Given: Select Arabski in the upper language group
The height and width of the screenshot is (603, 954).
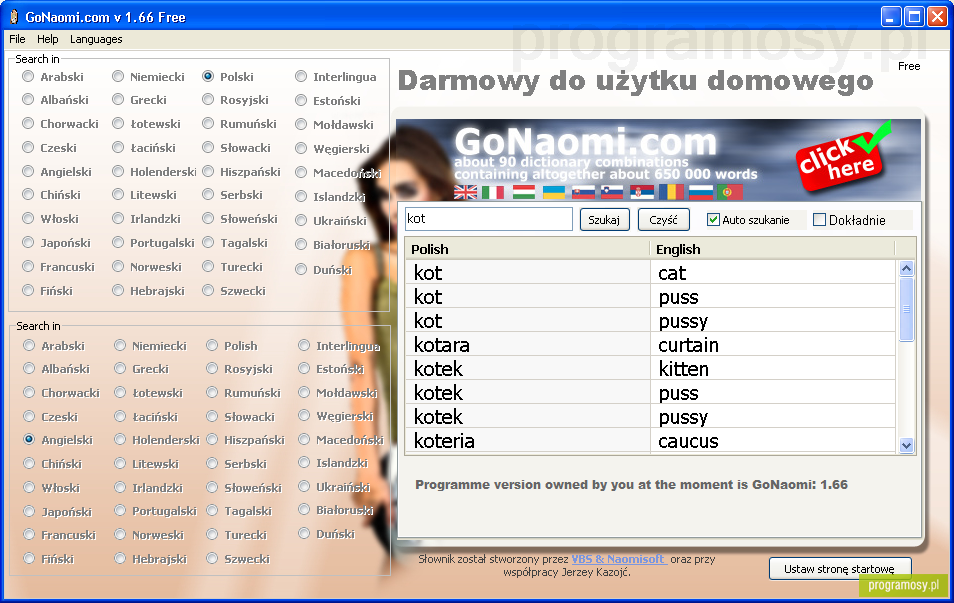Looking at the screenshot, I should pyautogui.click(x=28, y=77).
